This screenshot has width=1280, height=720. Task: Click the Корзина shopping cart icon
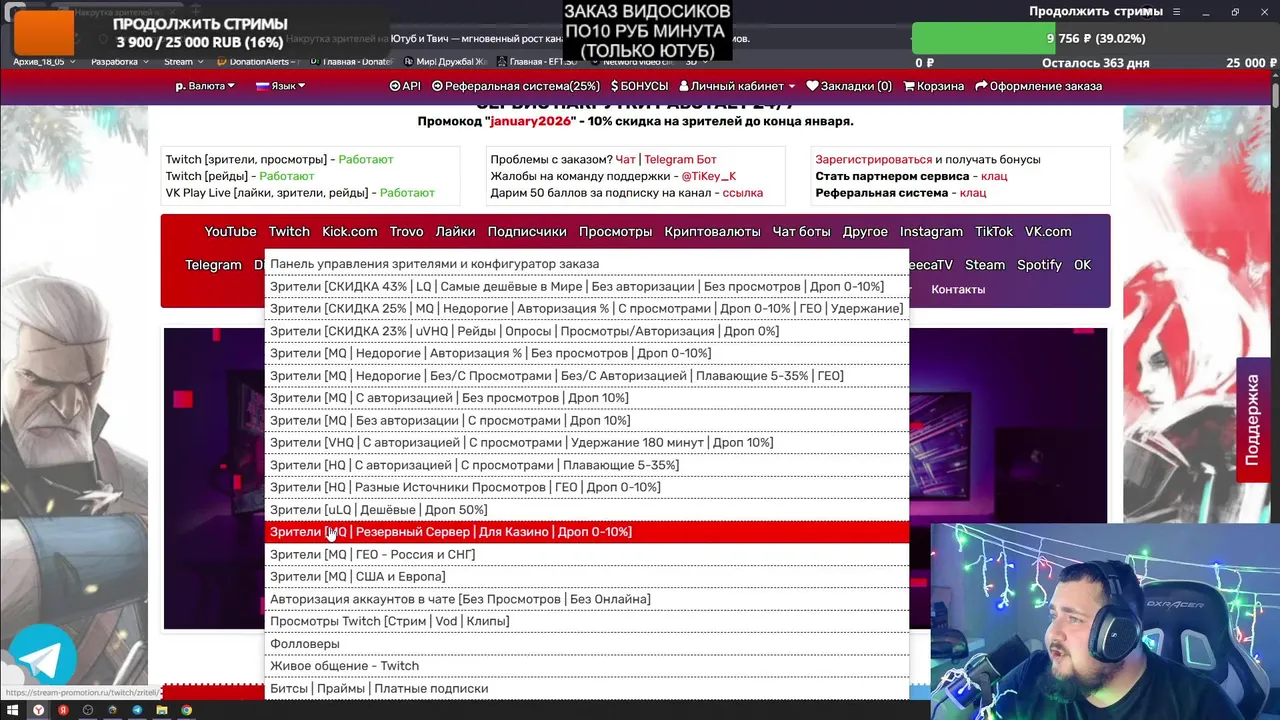909,86
